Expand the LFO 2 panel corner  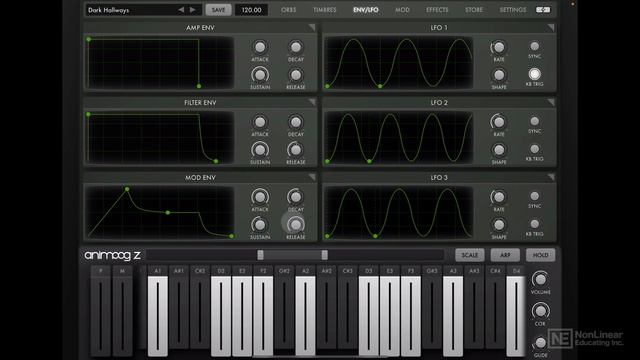point(551,102)
